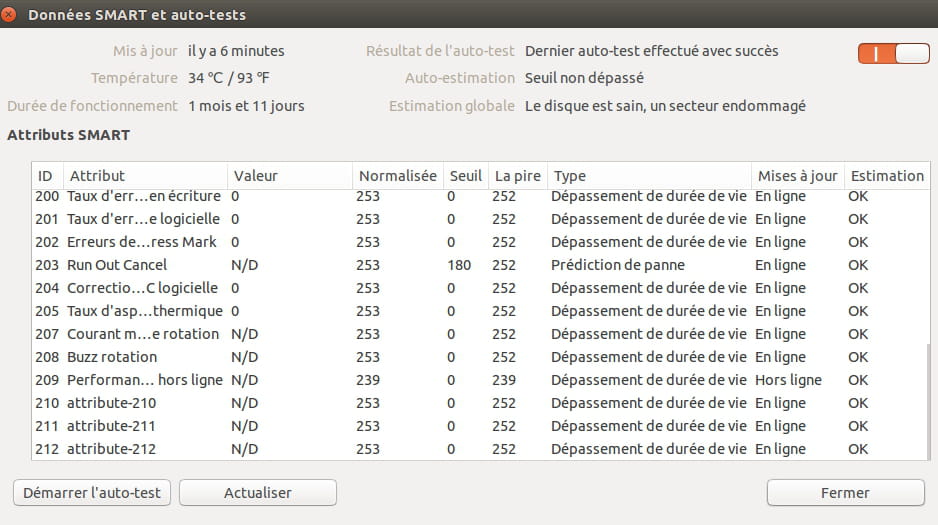
Task: Click the red window close icon
Action: (x=8, y=14)
